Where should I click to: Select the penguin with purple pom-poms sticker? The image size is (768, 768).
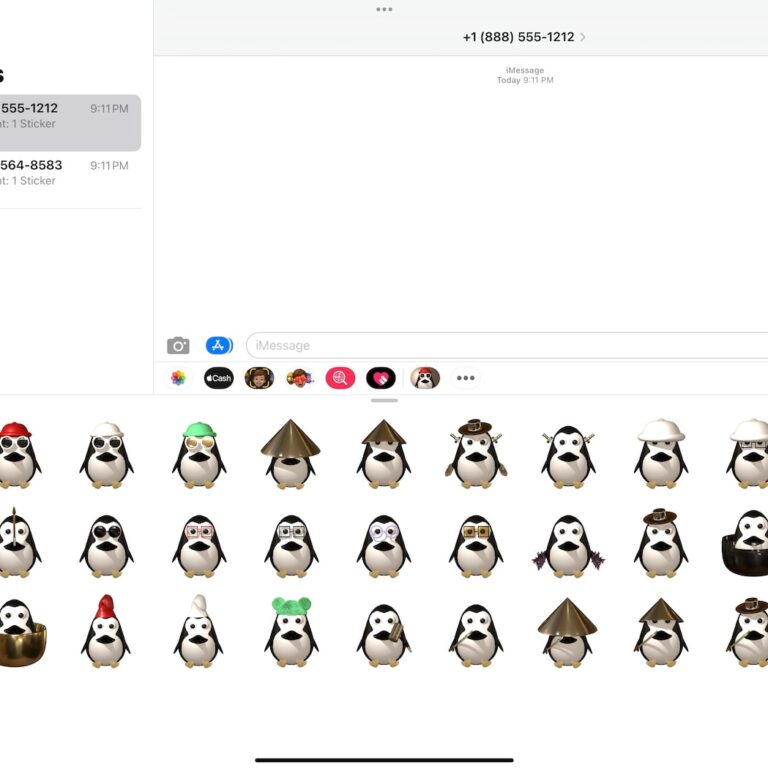click(568, 546)
